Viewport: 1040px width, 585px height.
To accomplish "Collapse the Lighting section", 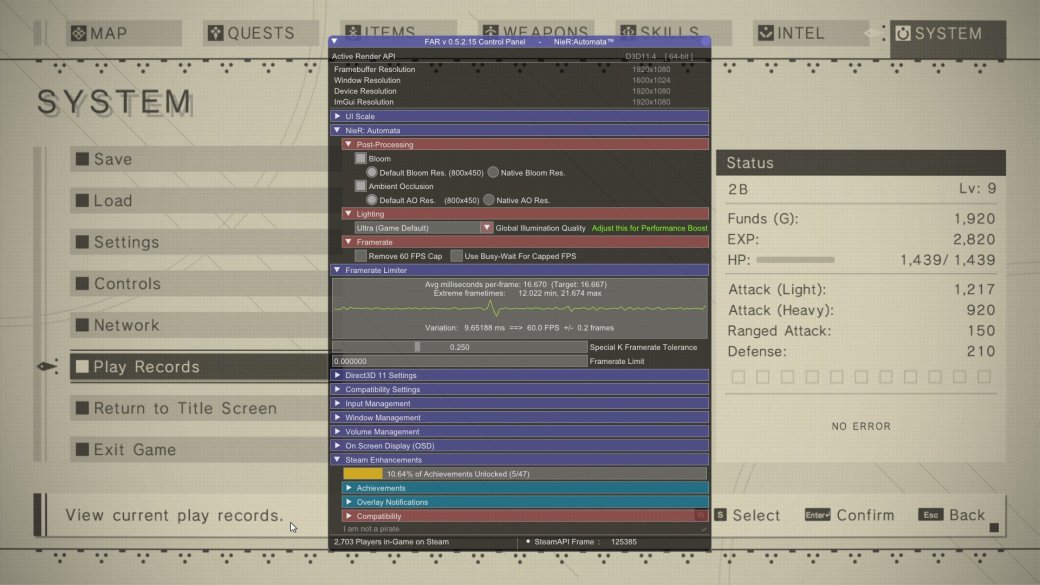I will 525,214.
